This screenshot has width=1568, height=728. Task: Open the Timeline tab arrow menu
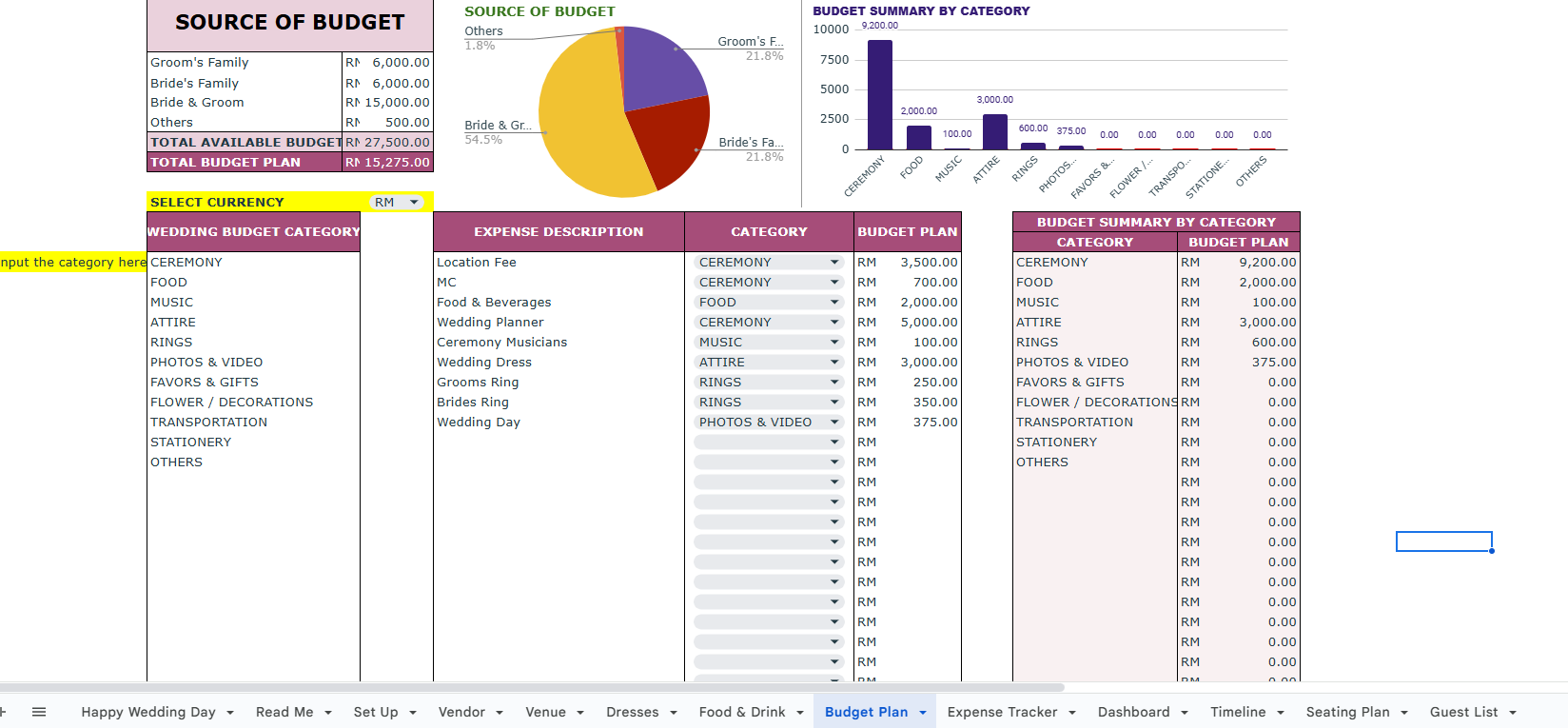(x=1281, y=713)
